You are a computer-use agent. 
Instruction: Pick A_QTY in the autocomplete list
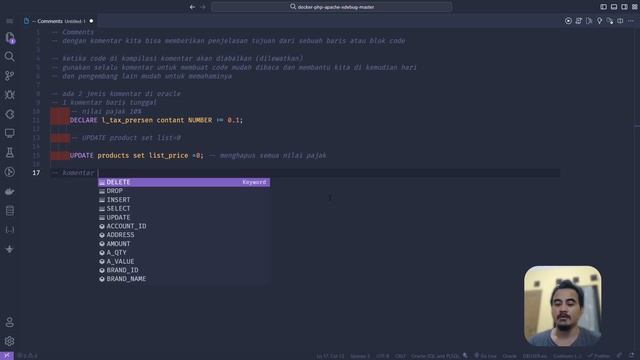184,253
